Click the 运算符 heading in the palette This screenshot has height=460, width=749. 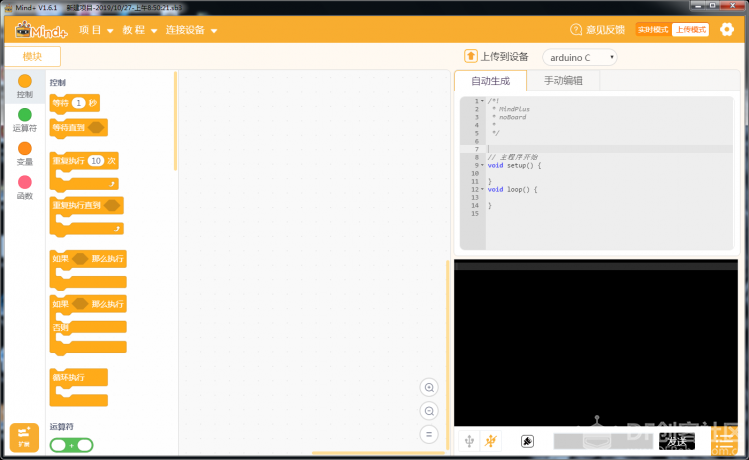pyautogui.click(x=62, y=427)
